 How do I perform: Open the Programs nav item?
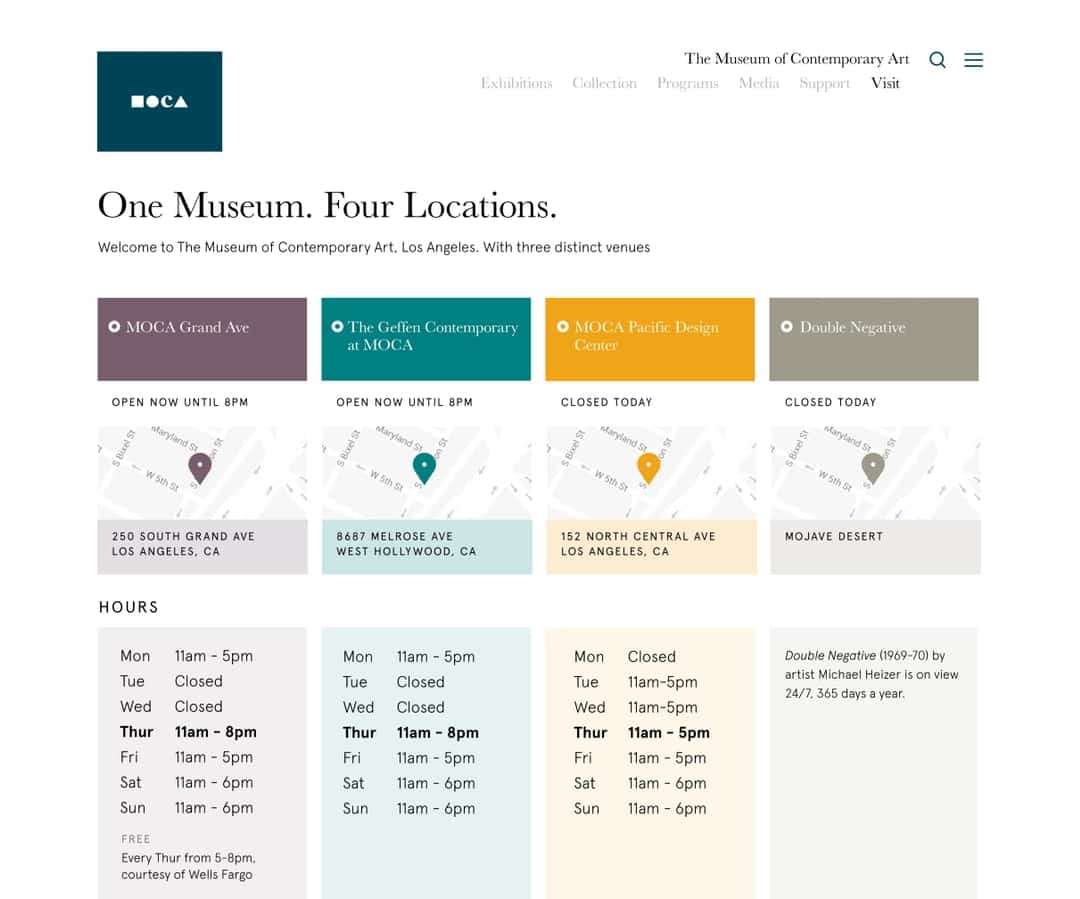(x=687, y=83)
